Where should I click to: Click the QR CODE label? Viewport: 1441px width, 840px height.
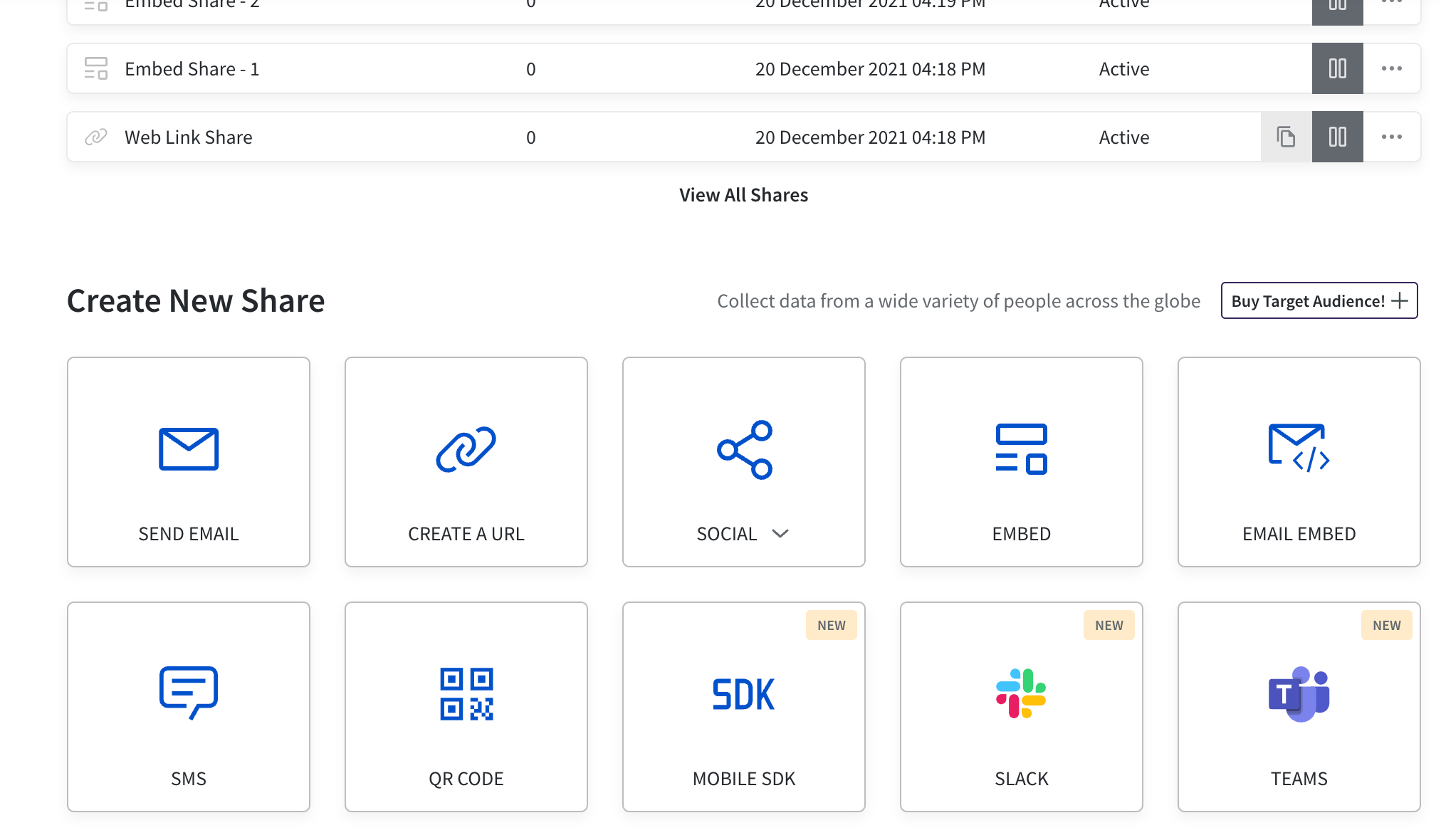tap(466, 779)
